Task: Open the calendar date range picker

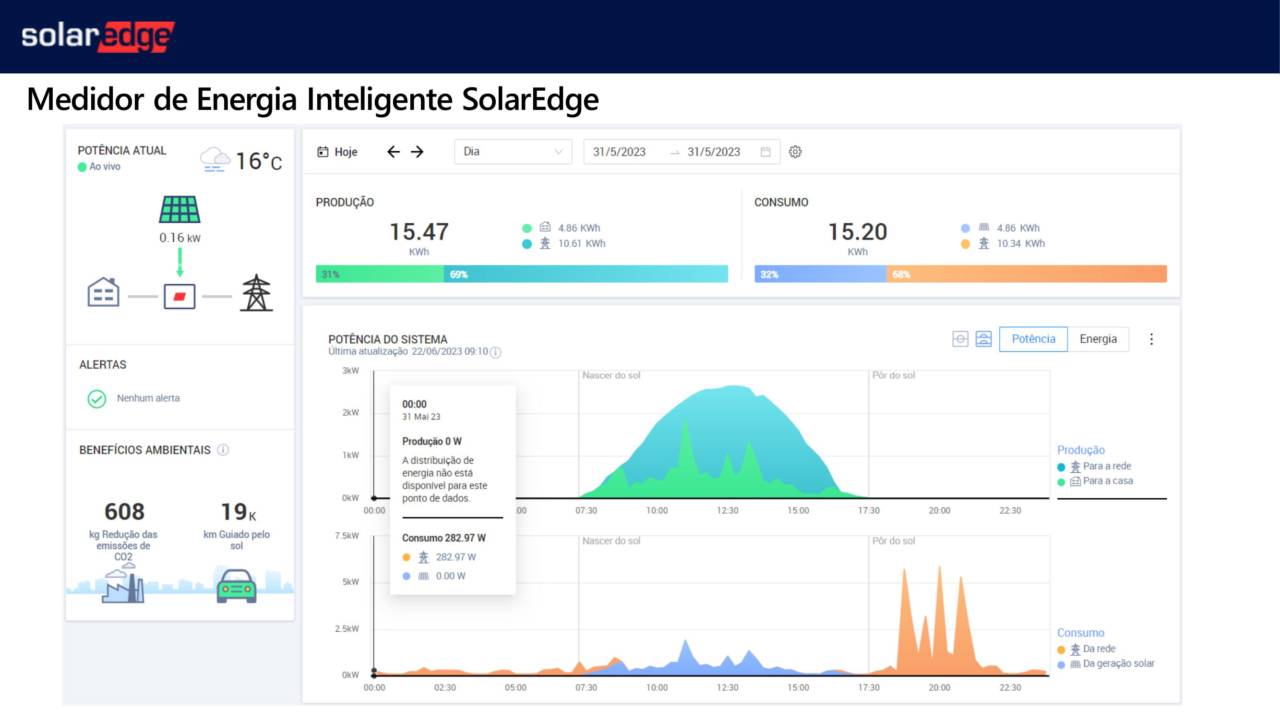Action: pyautogui.click(x=766, y=152)
